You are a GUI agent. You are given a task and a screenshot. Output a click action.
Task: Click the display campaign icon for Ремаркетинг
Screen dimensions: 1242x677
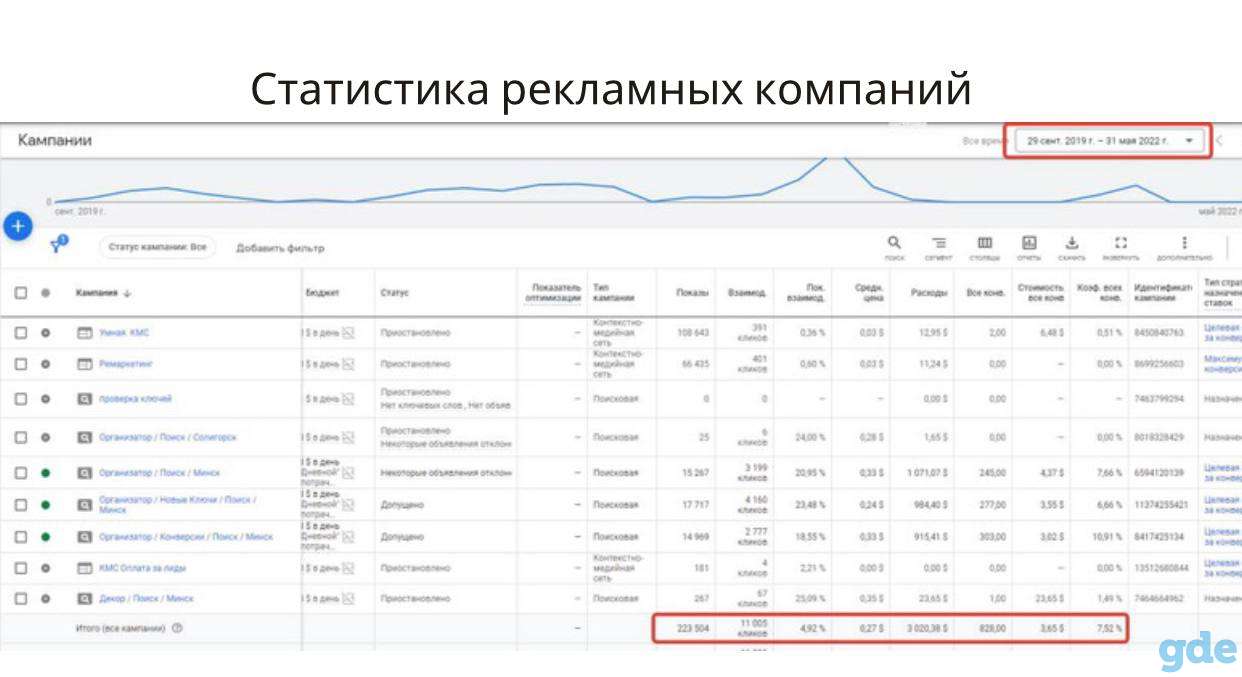pos(85,364)
